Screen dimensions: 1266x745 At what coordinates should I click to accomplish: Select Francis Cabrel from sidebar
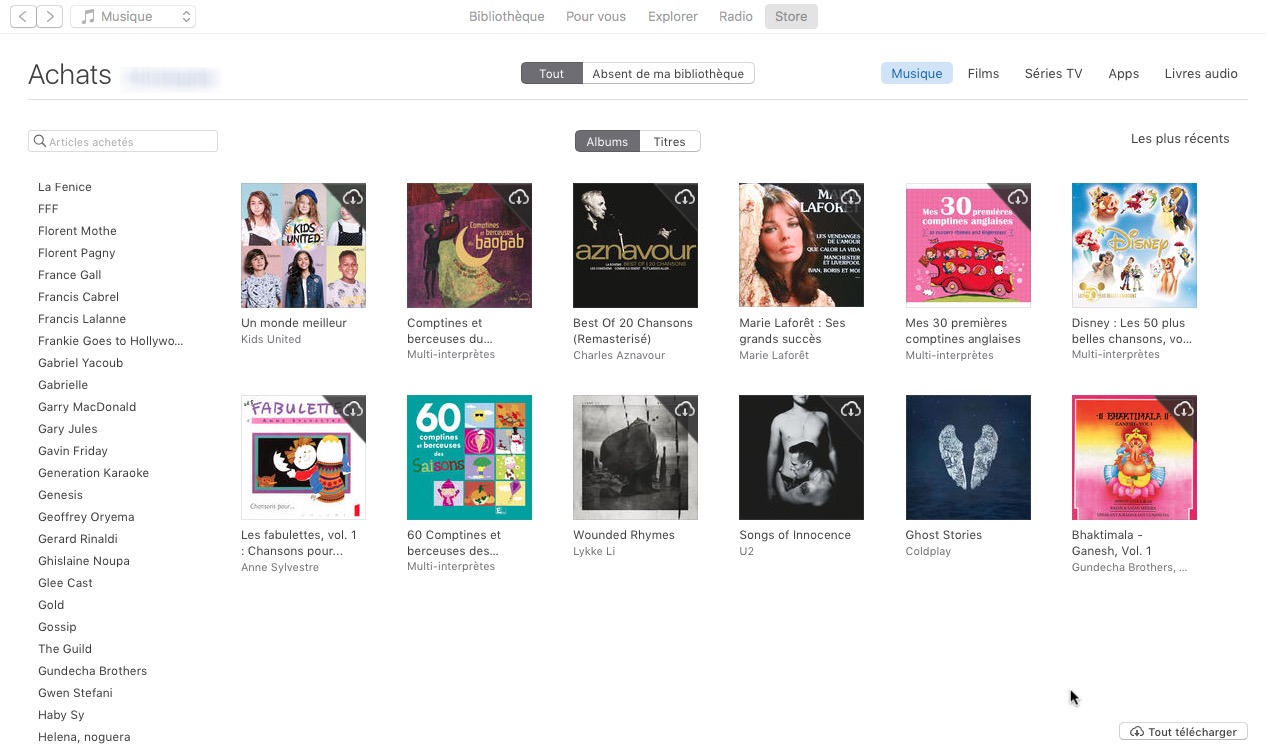[78, 297]
